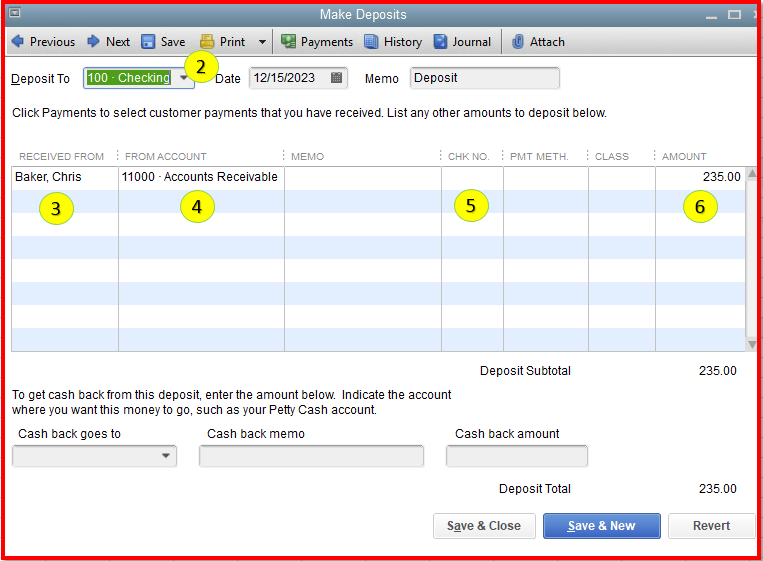Open the transaction Journal
Viewport: 763px width, 561px height.
tap(462, 42)
